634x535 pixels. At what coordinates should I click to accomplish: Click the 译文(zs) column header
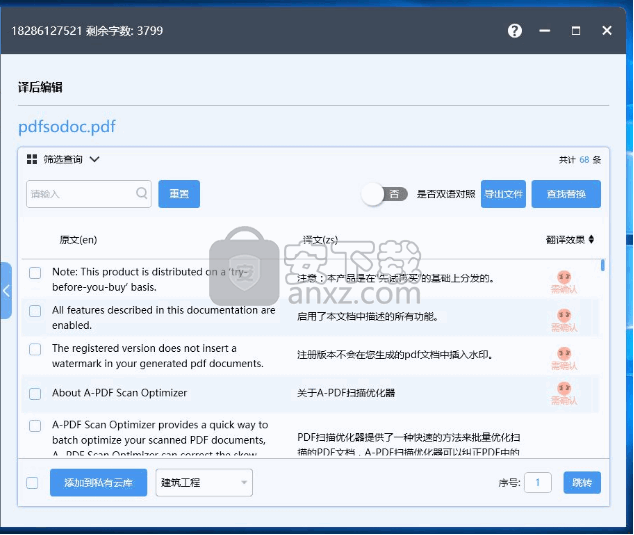320,240
